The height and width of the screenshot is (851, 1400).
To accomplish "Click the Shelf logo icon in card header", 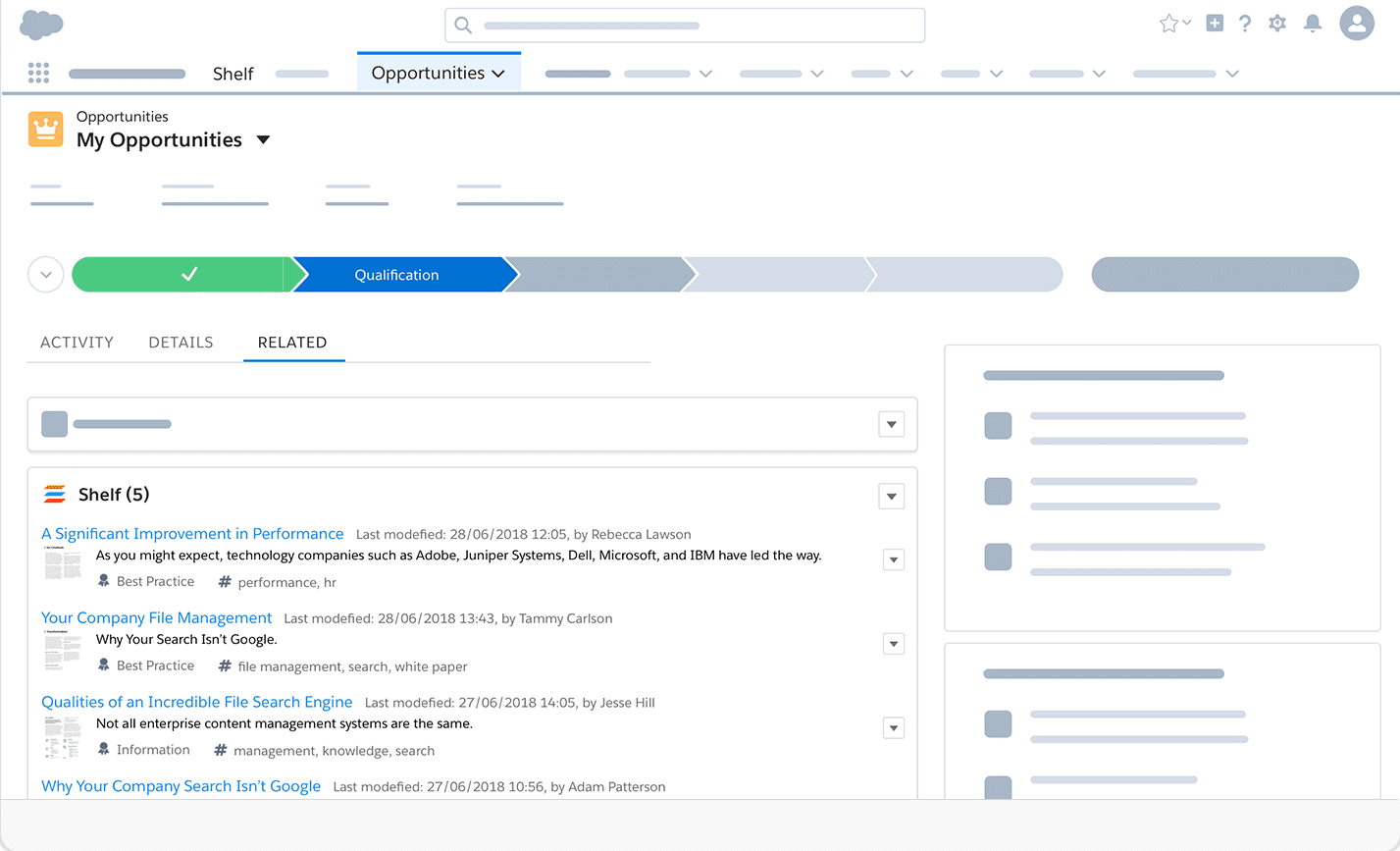I will (55, 494).
